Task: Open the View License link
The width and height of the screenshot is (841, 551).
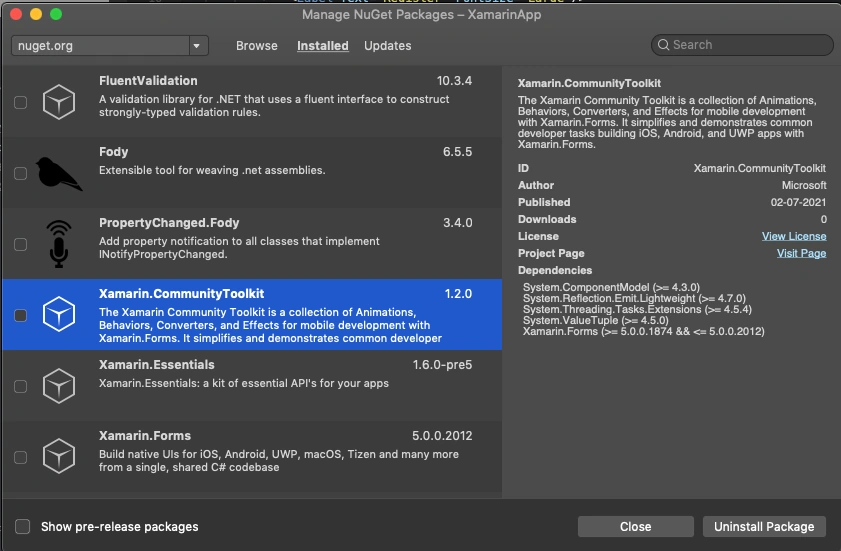Action: [x=794, y=236]
